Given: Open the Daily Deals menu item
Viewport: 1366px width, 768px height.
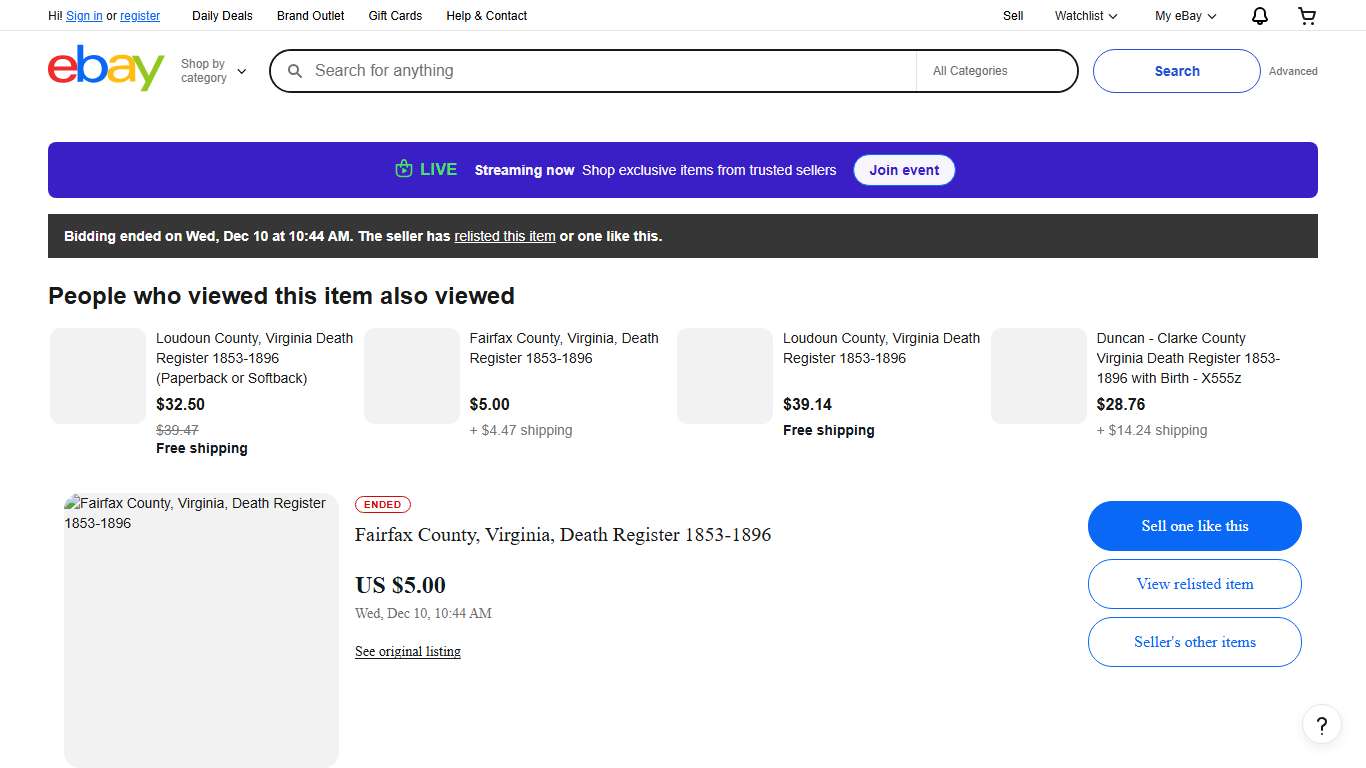Looking at the screenshot, I should coord(222,16).
